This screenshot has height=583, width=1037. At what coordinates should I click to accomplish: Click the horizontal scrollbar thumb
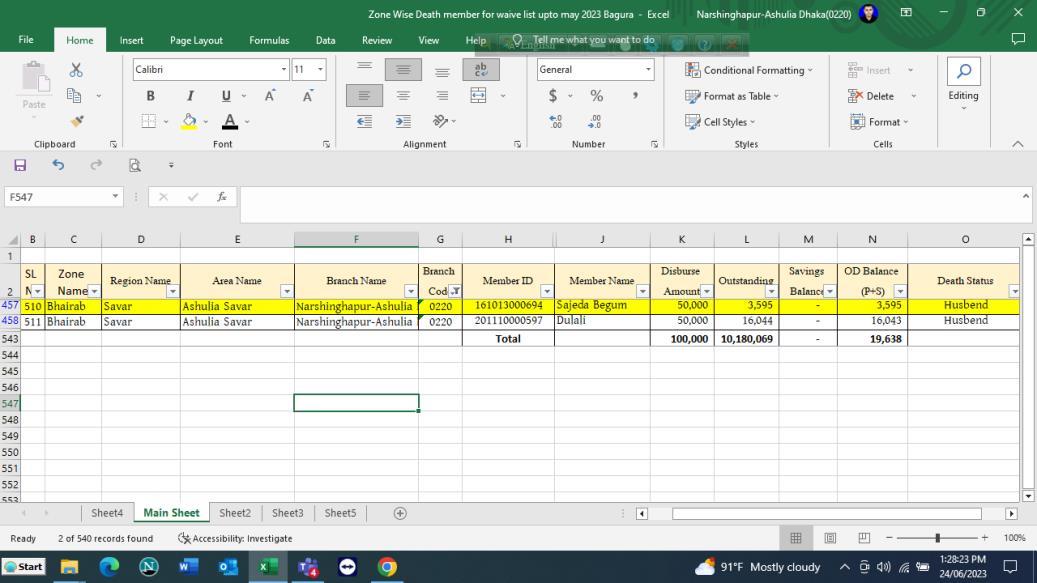[x=827, y=514]
